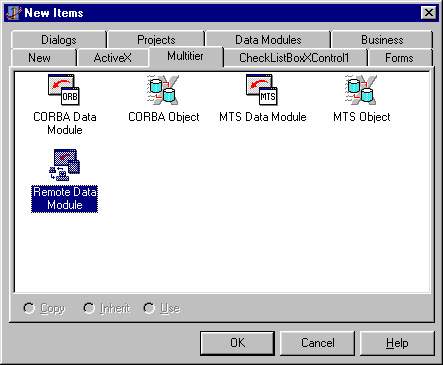Show the Business tab
443x365 pixels.
(382, 40)
